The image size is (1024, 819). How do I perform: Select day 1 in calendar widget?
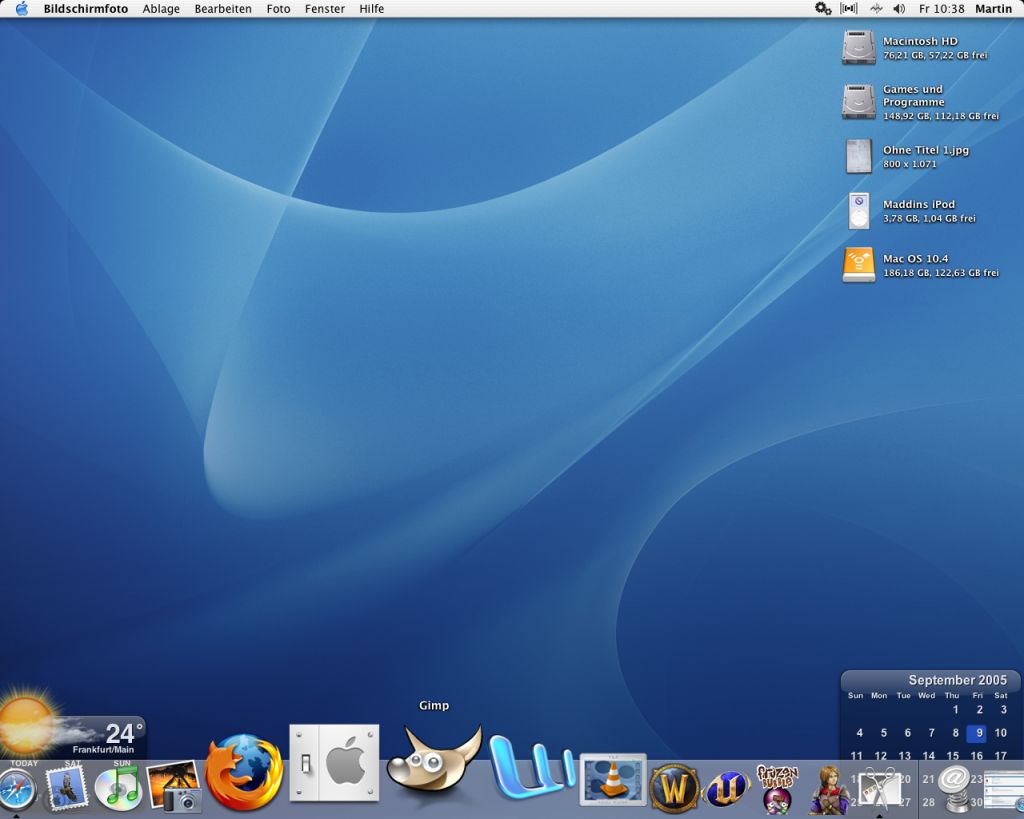(955, 709)
